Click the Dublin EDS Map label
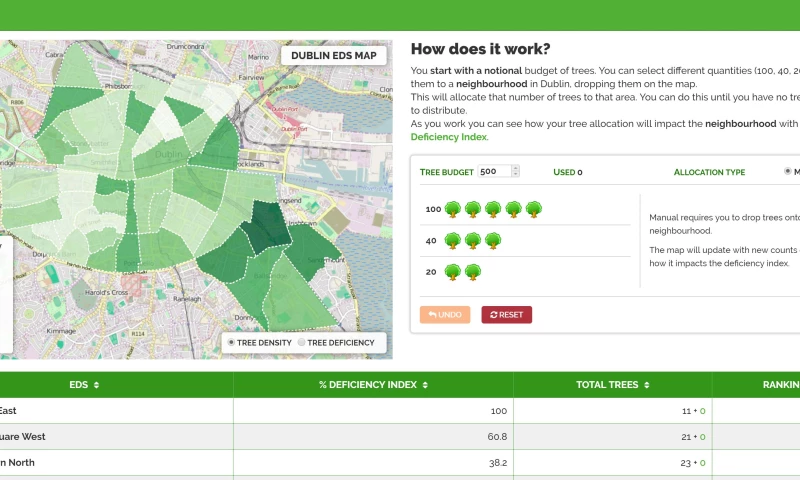Viewport: 800px width, 480px height. pyautogui.click(x=334, y=56)
